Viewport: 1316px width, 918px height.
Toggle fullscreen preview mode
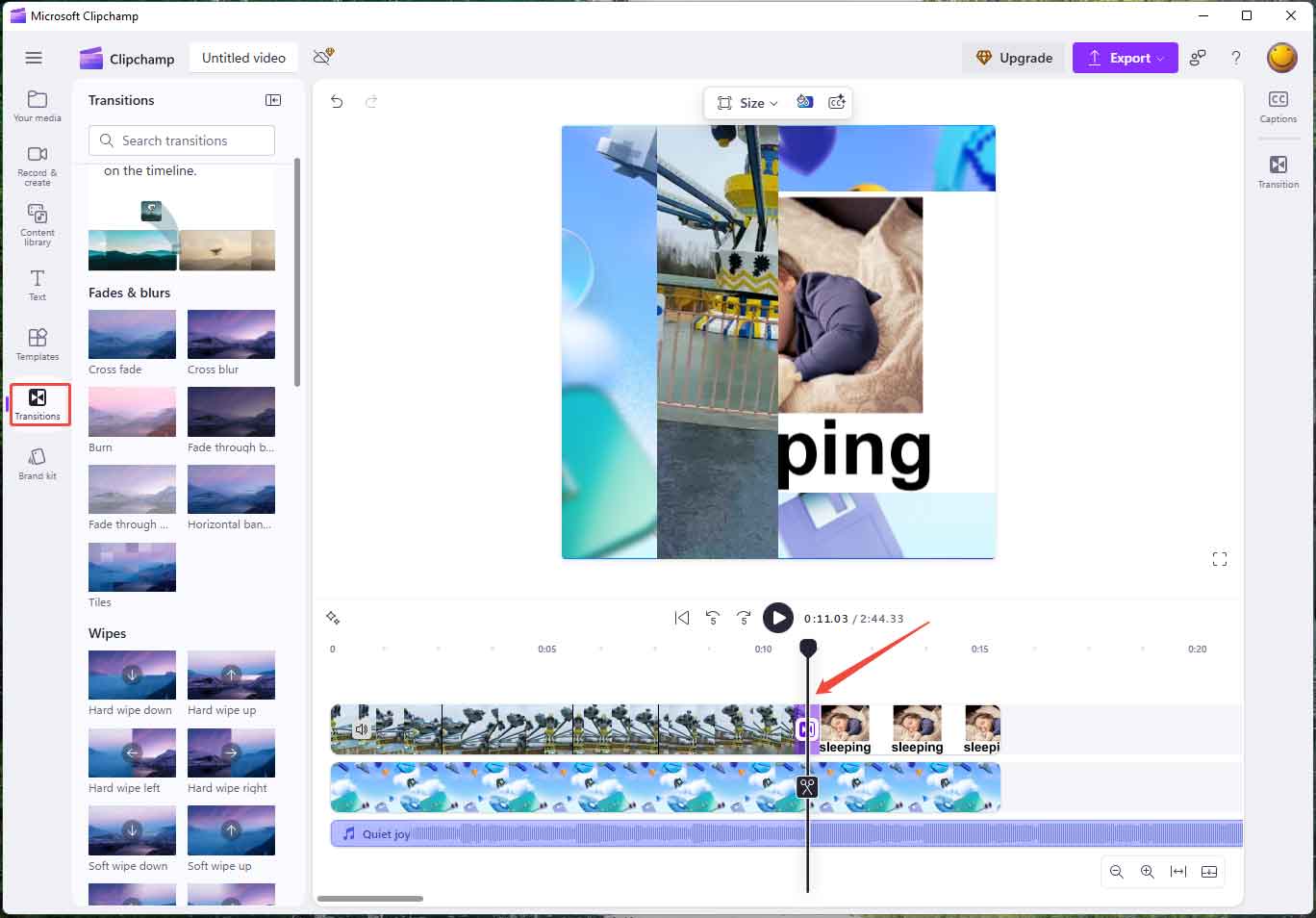(x=1219, y=559)
